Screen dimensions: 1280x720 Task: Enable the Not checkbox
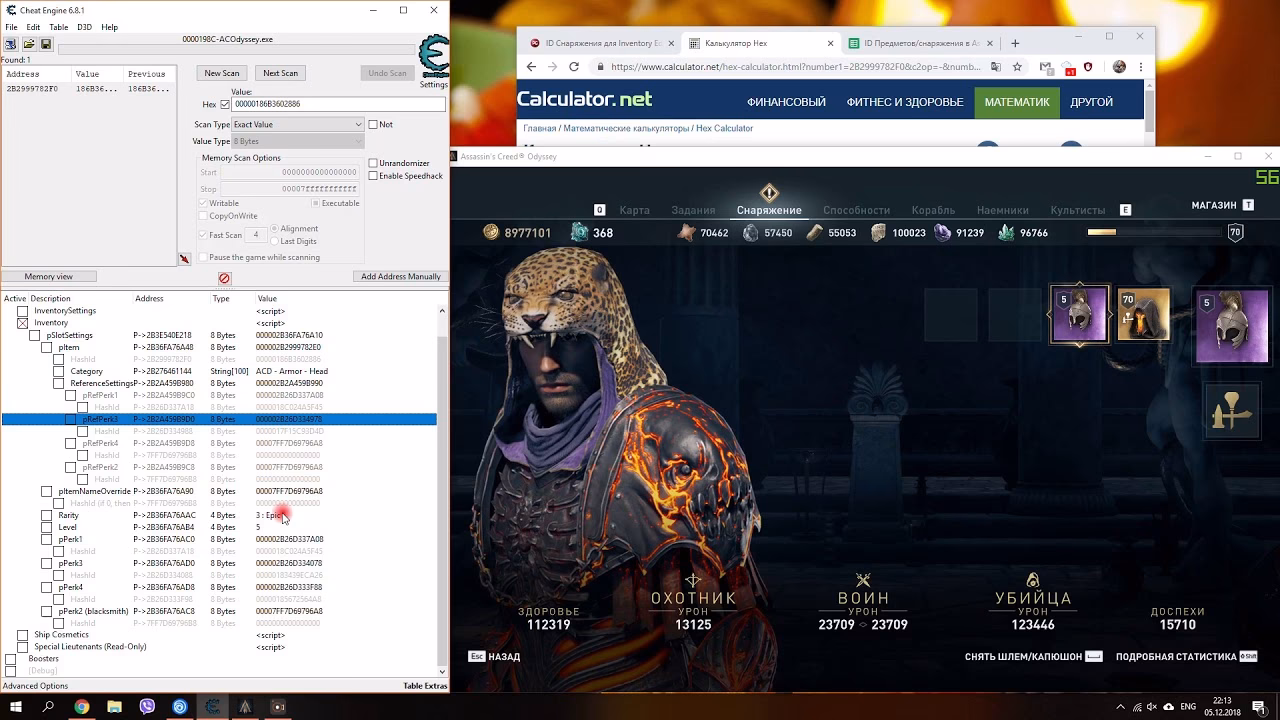373,124
